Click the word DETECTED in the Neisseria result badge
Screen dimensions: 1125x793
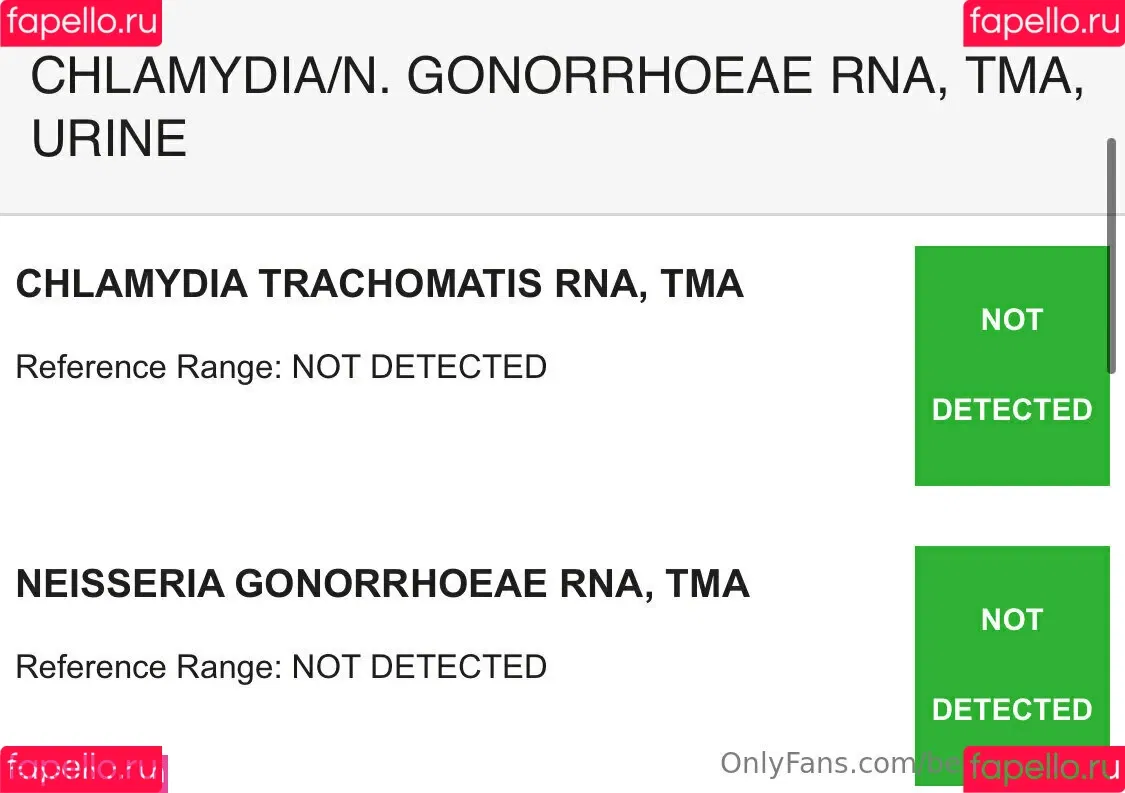(1011, 710)
